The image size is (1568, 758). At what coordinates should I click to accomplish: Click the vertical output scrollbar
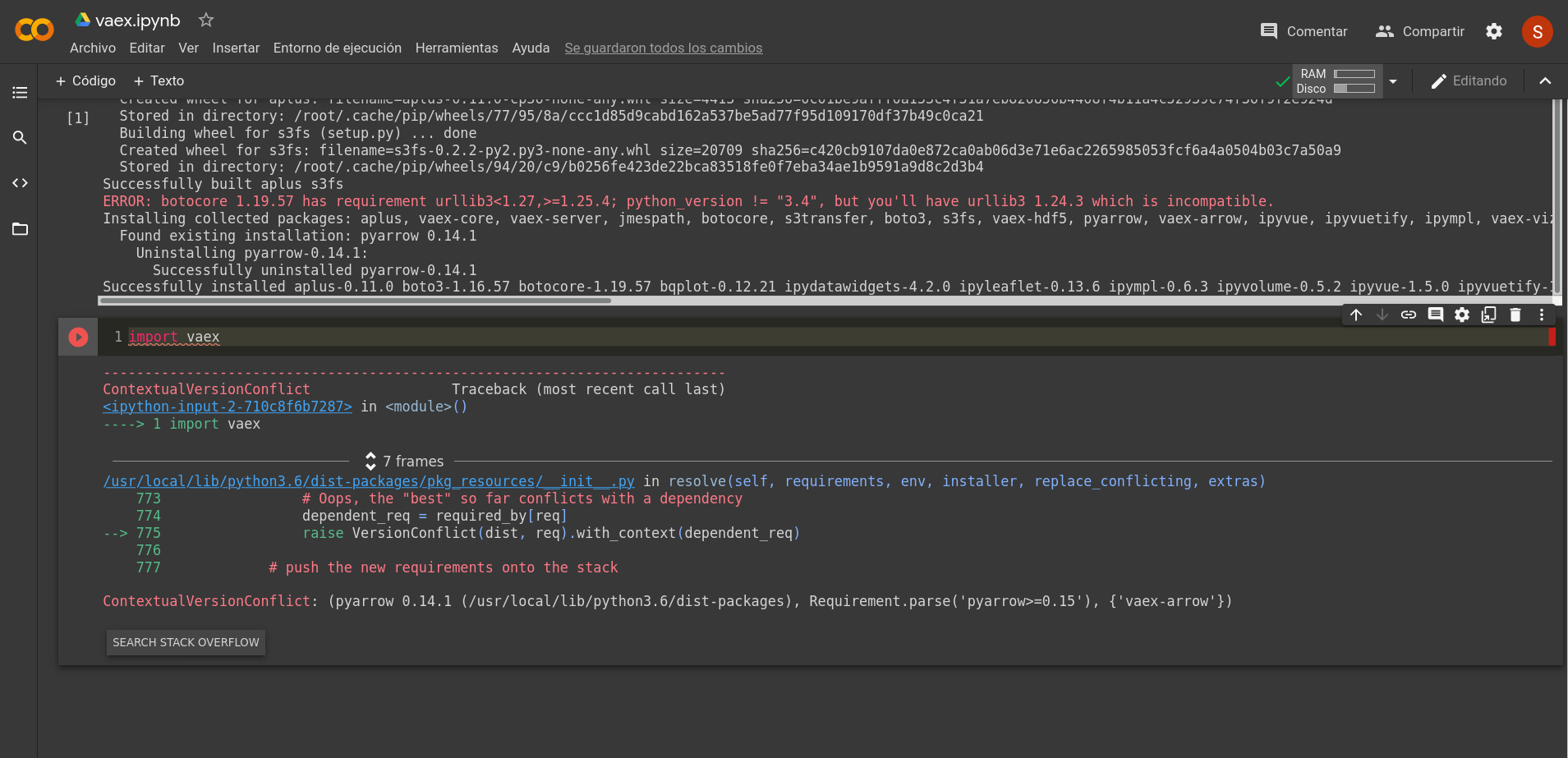coord(1557,197)
